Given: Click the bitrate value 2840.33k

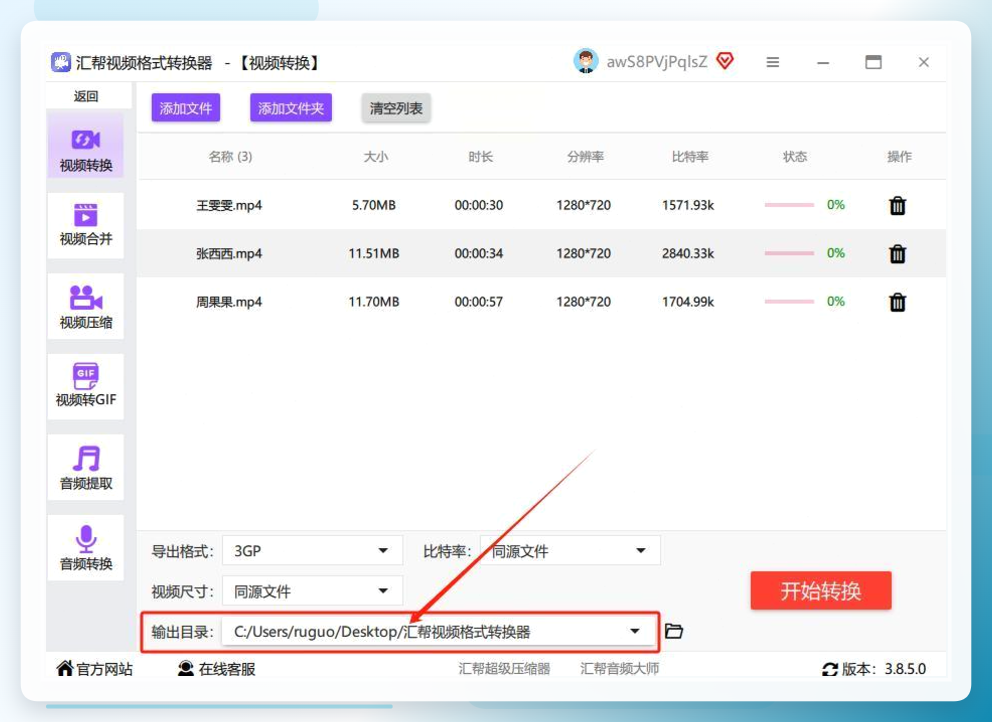Looking at the screenshot, I should click(x=688, y=253).
